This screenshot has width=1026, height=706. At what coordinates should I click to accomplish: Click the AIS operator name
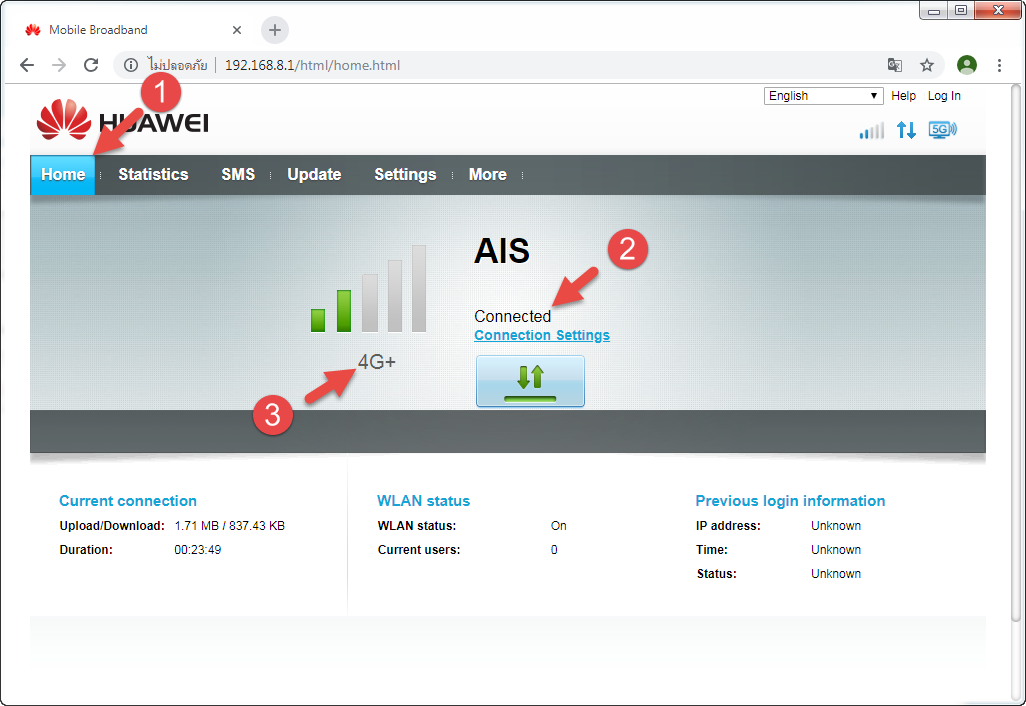[502, 251]
